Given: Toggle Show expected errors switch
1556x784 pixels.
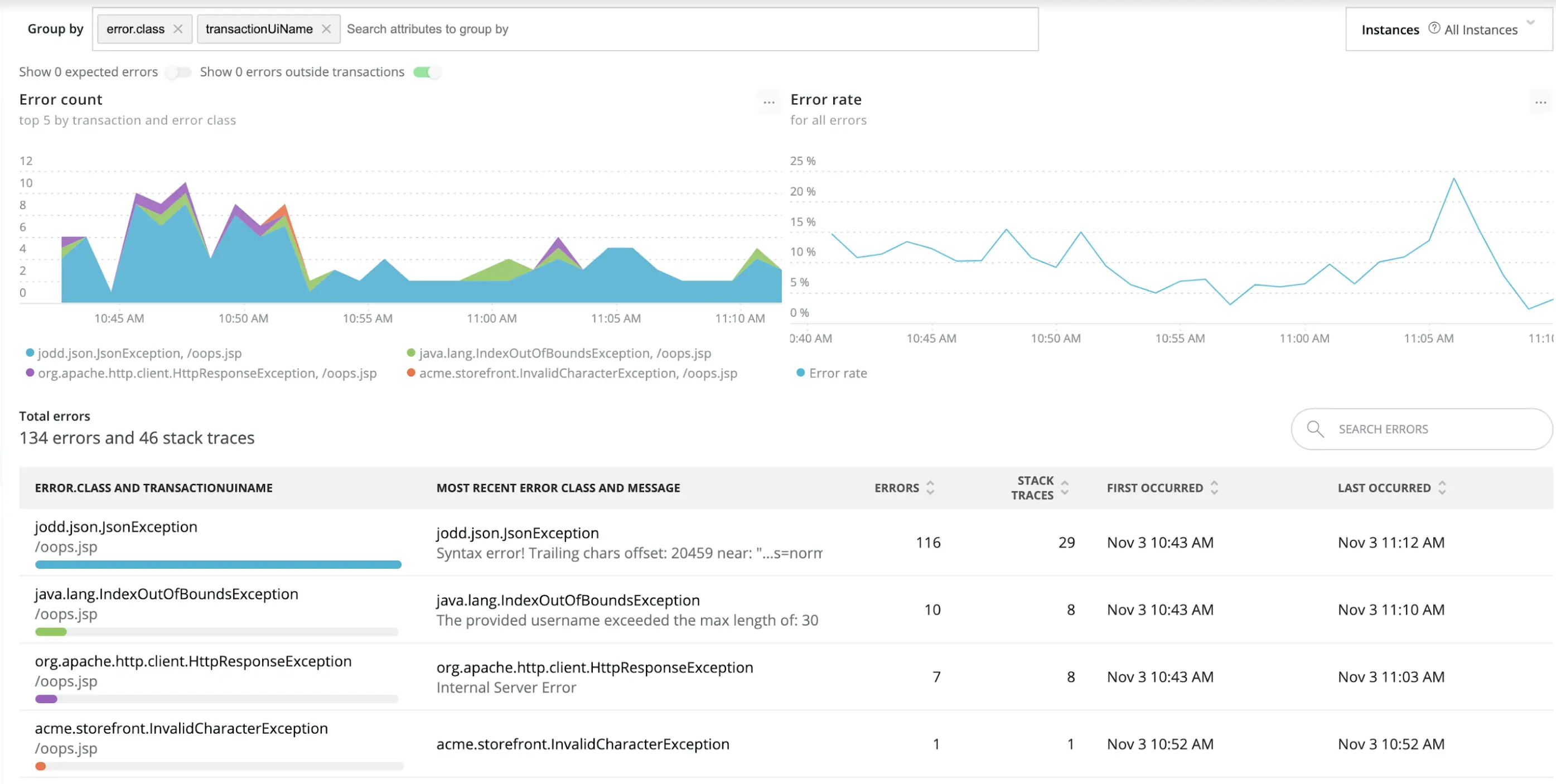Looking at the screenshot, I should click(x=178, y=72).
